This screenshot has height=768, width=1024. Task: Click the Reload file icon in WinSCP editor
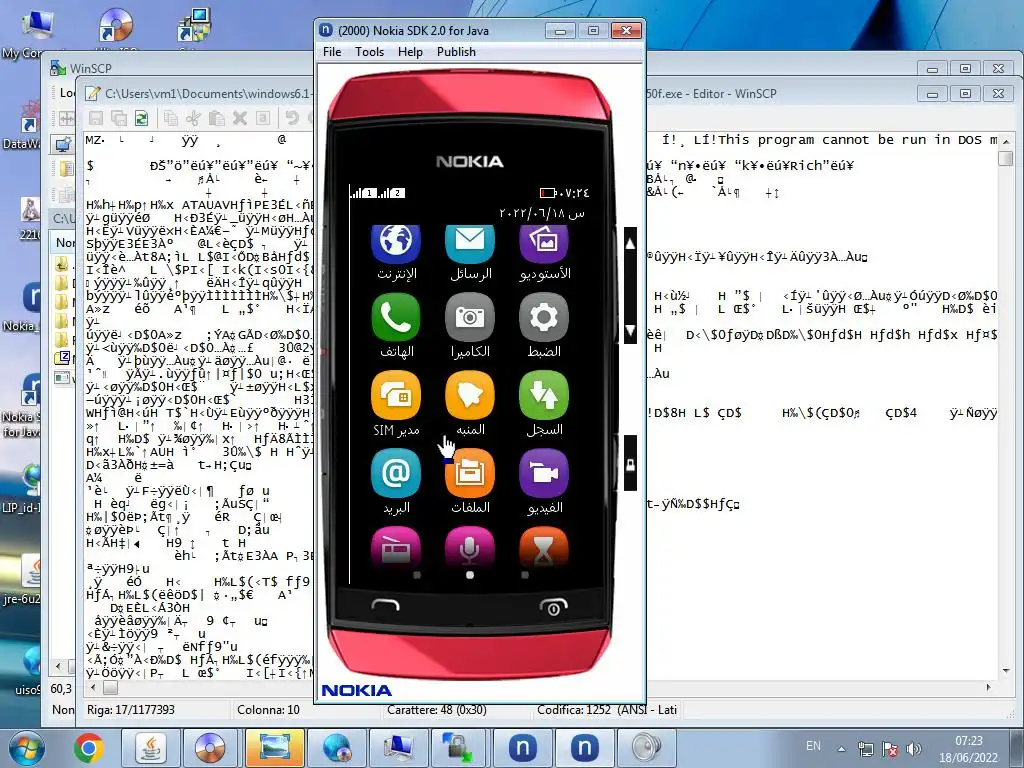tap(141, 118)
